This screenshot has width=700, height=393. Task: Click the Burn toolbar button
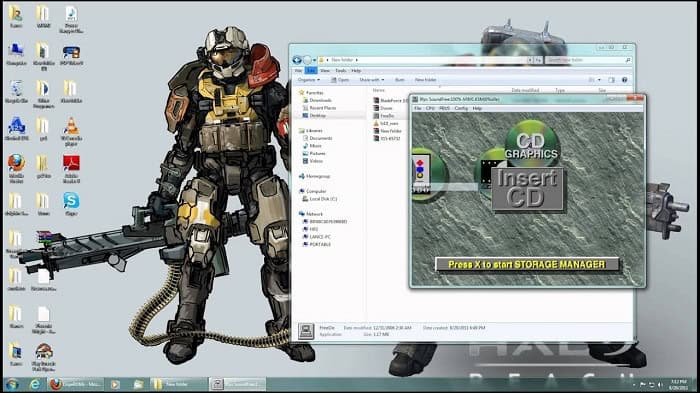pyautogui.click(x=400, y=80)
